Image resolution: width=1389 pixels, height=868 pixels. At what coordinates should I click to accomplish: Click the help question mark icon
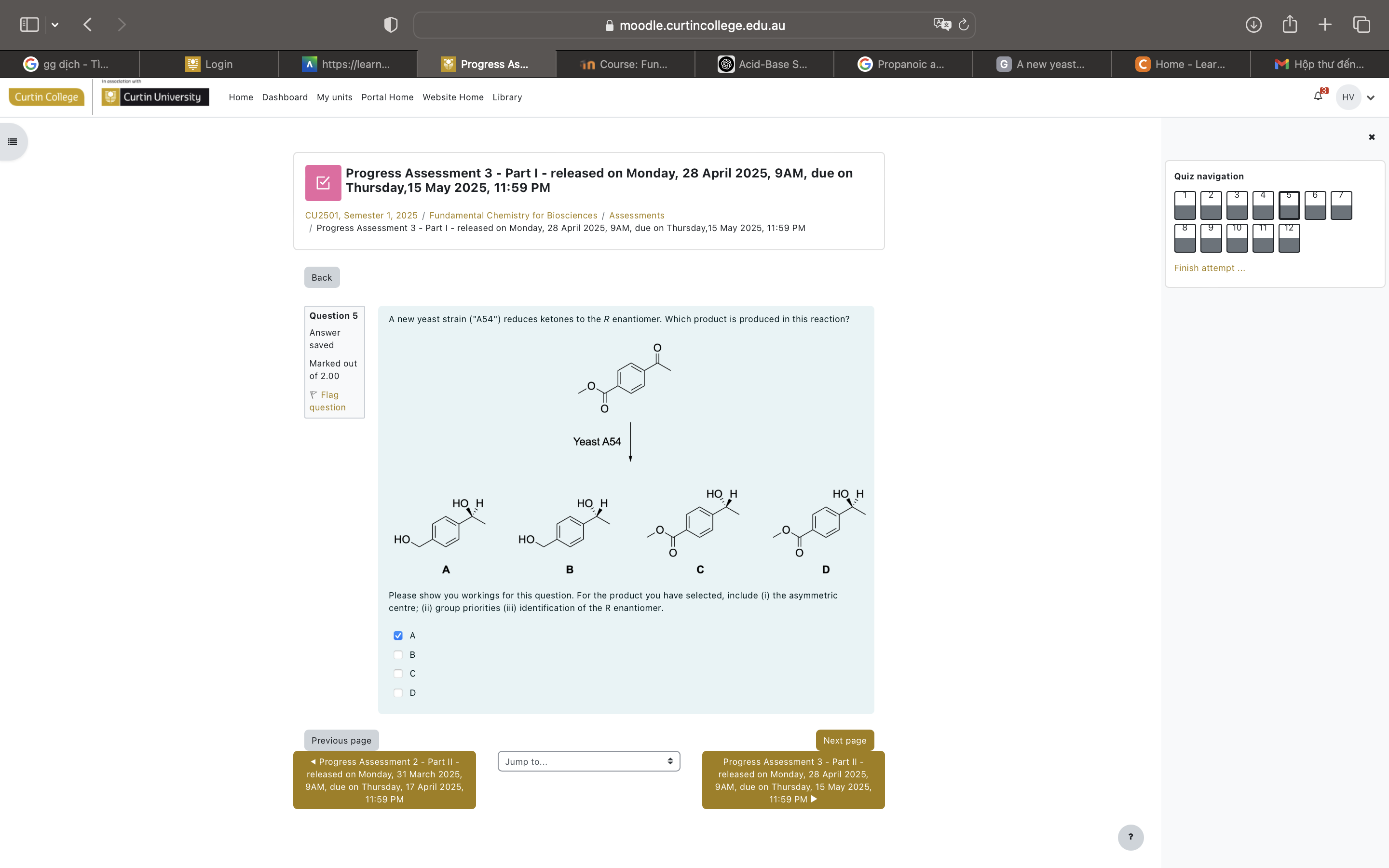1130,837
